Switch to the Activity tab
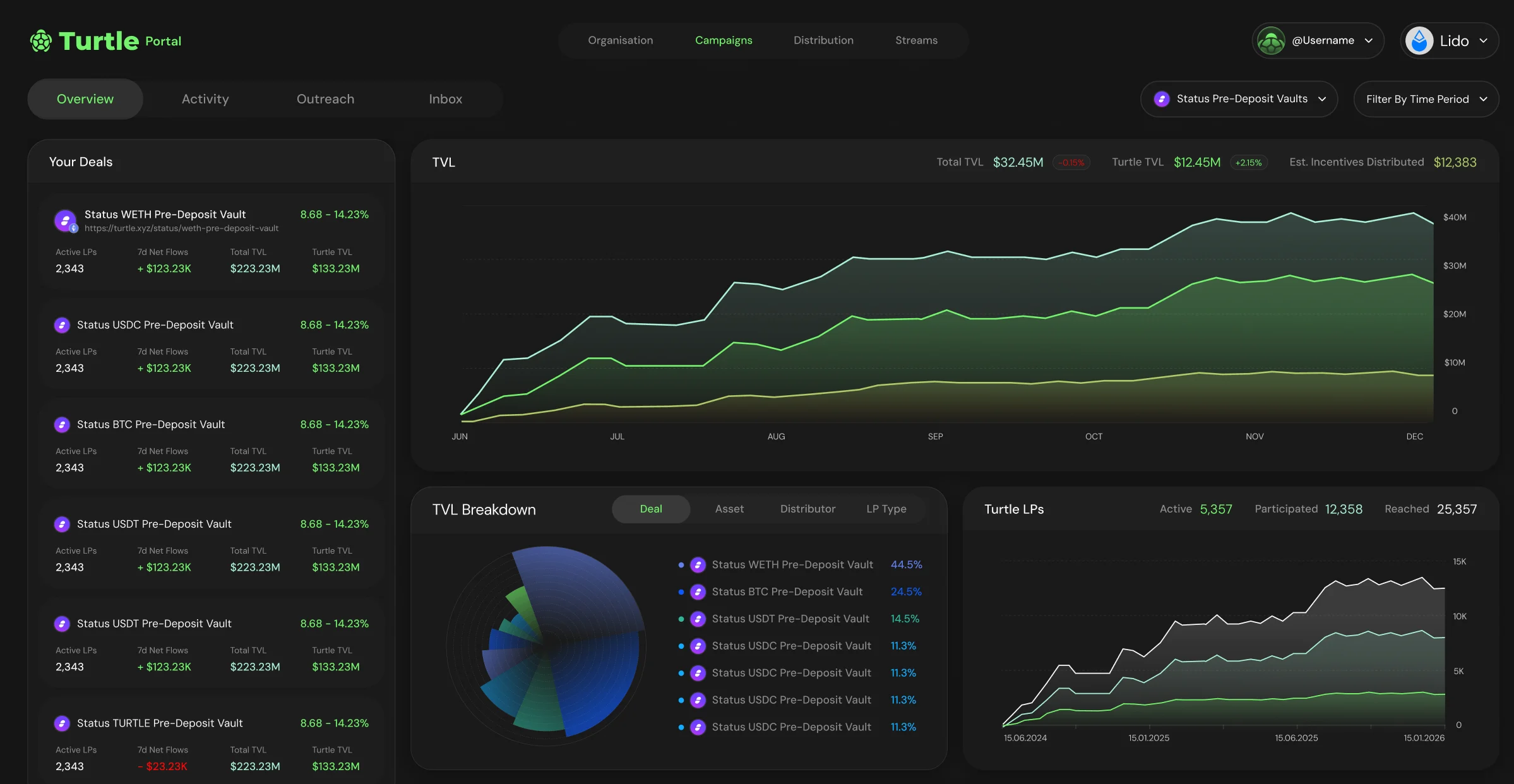The image size is (1514, 784). [205, 99]
